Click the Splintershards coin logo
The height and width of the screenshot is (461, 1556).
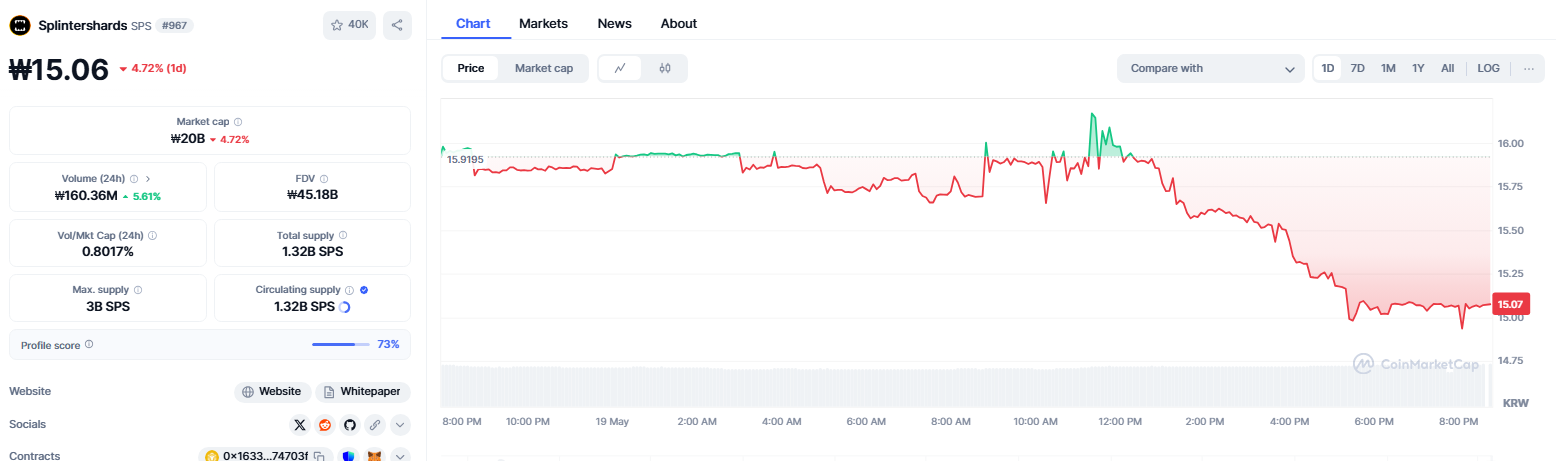tap(20, 25)
